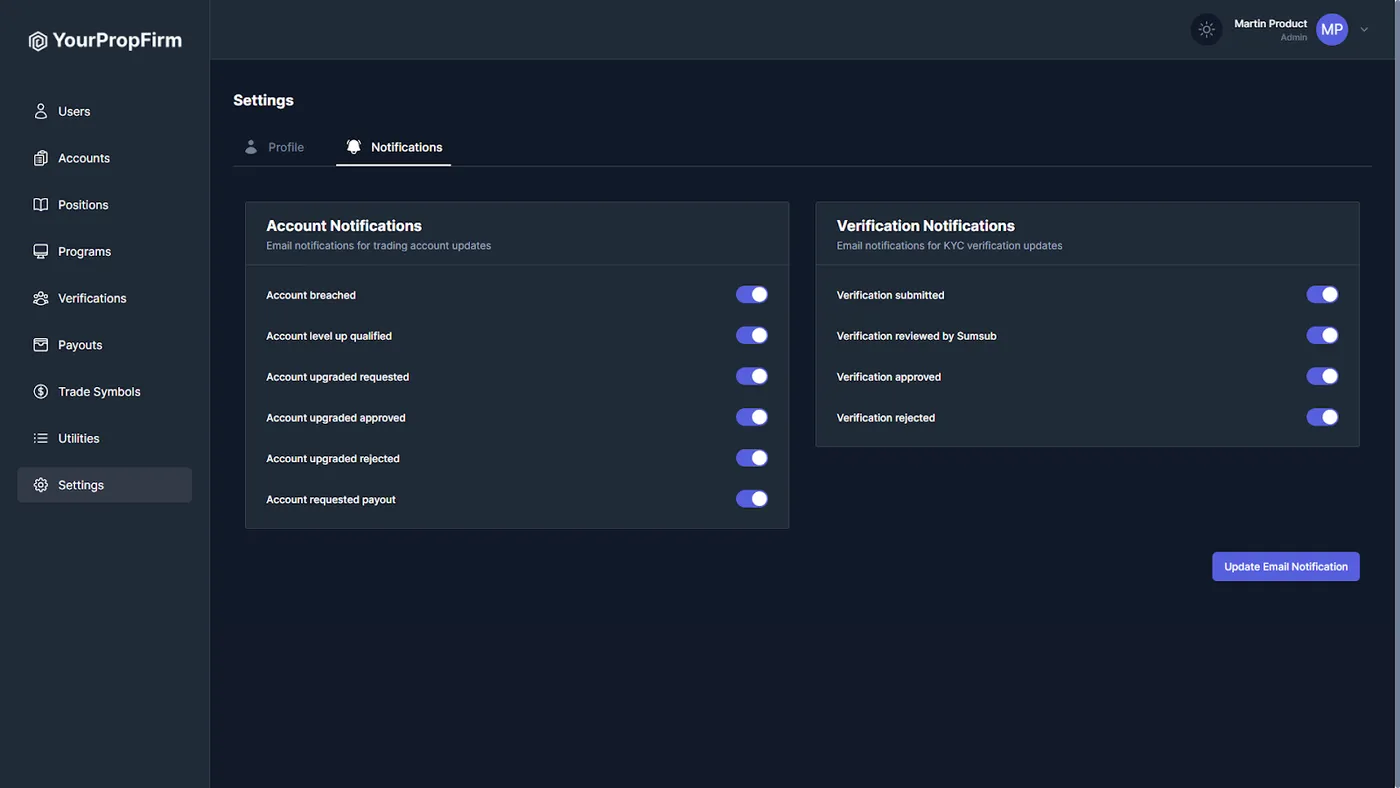Click 'Email notifications for trading account updates' text
Viewport: 1400px width, 788px height.
pos(379,246)
